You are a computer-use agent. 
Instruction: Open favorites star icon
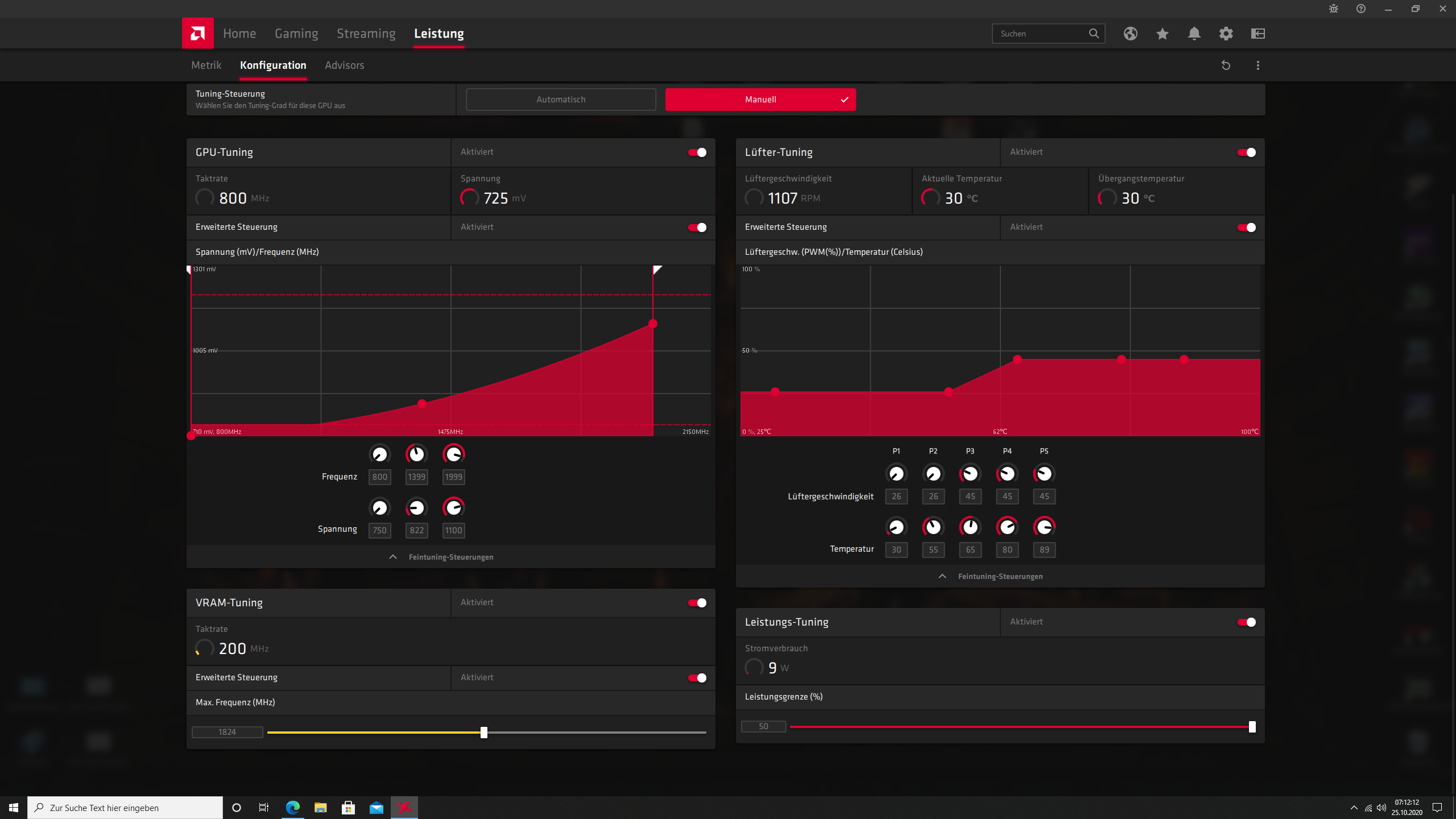(x=1162, y=34)
